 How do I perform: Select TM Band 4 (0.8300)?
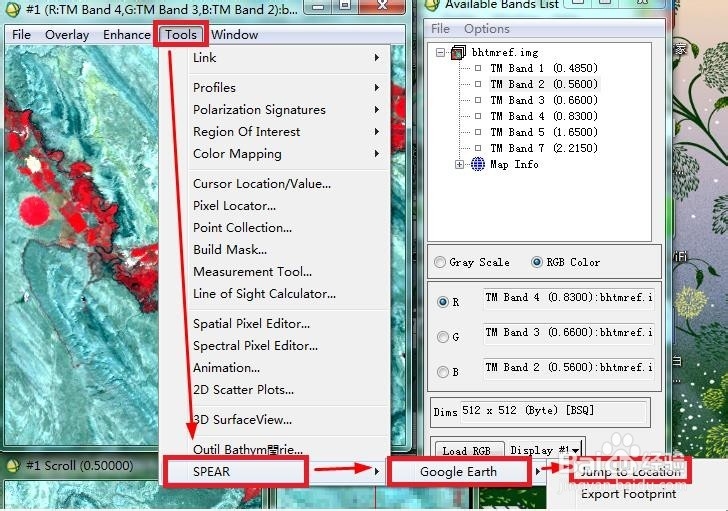point(544,116)
